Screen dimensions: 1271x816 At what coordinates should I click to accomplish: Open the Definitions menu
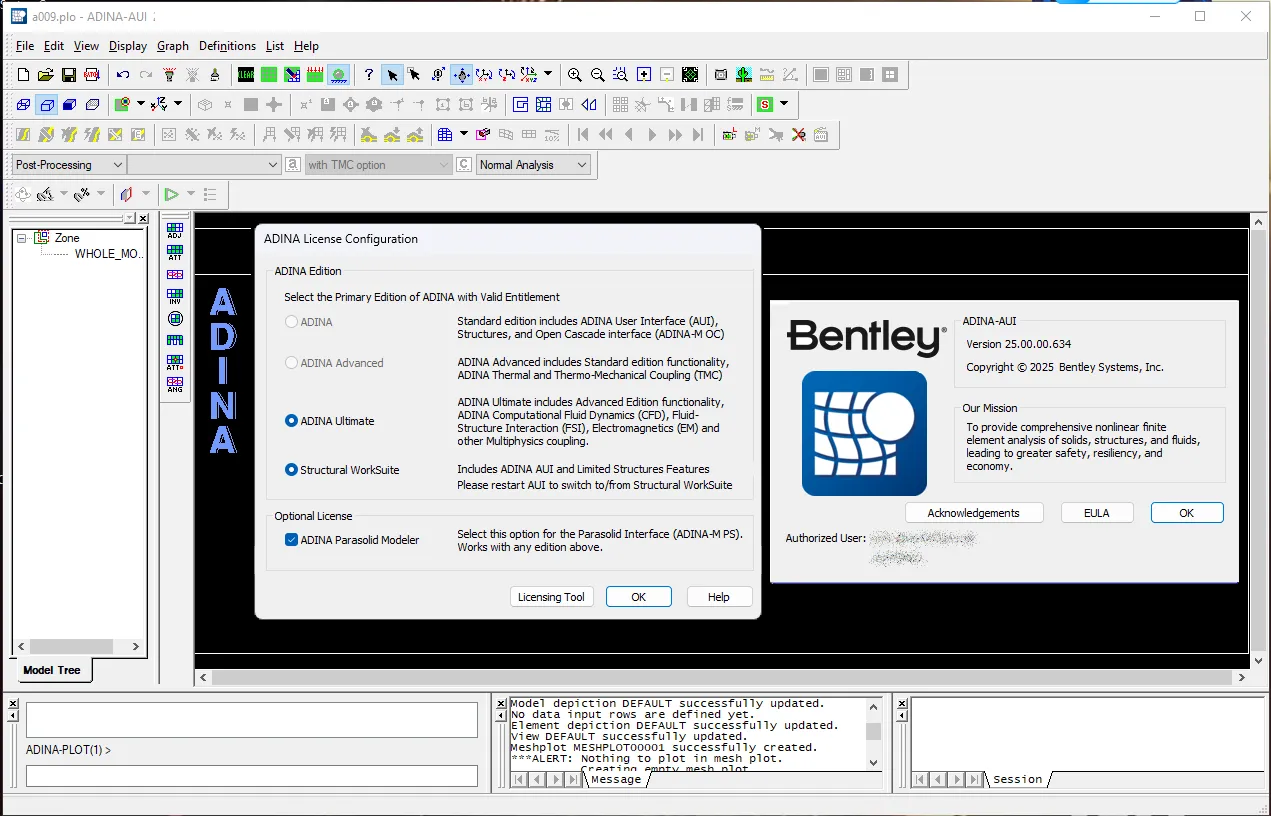(228, 46)
